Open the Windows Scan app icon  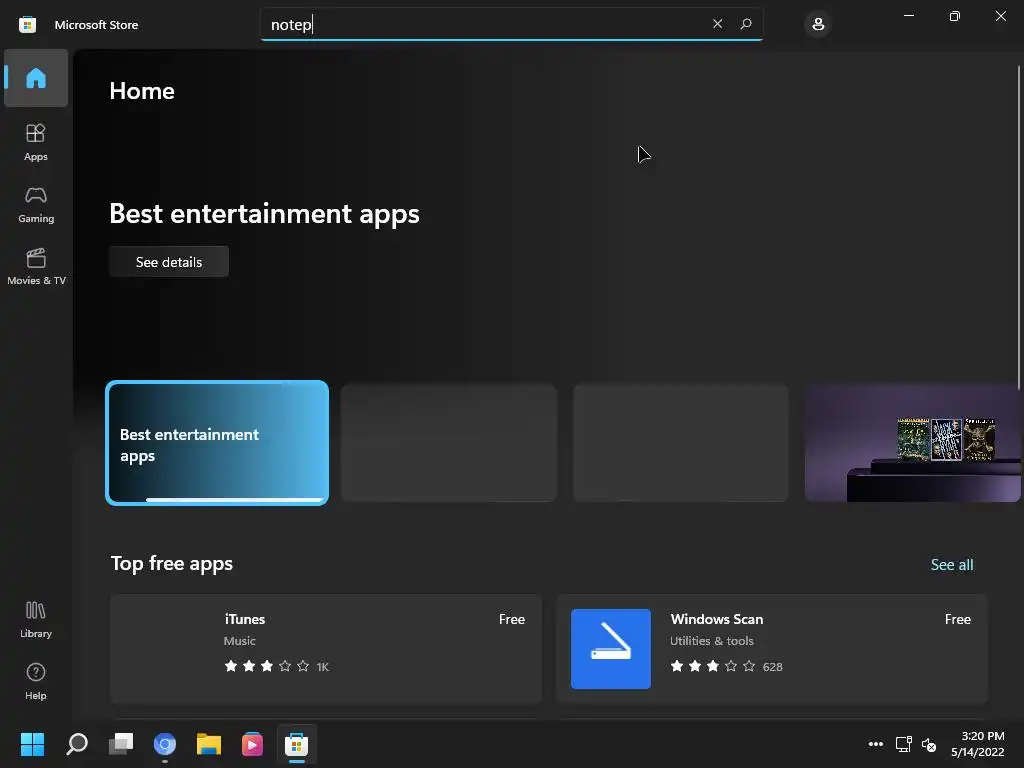(611, 648)
